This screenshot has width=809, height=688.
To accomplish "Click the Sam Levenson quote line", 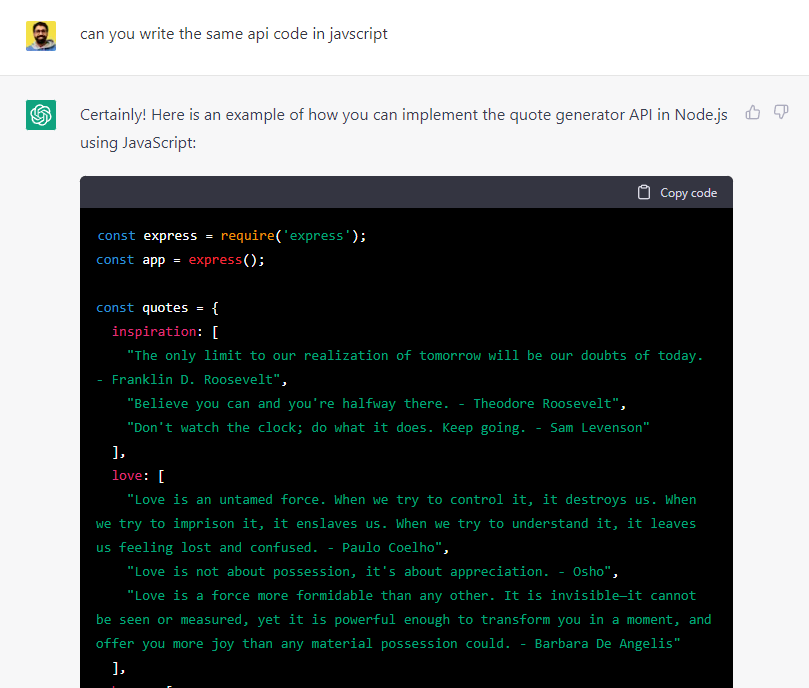I will (x=388, y=427).
